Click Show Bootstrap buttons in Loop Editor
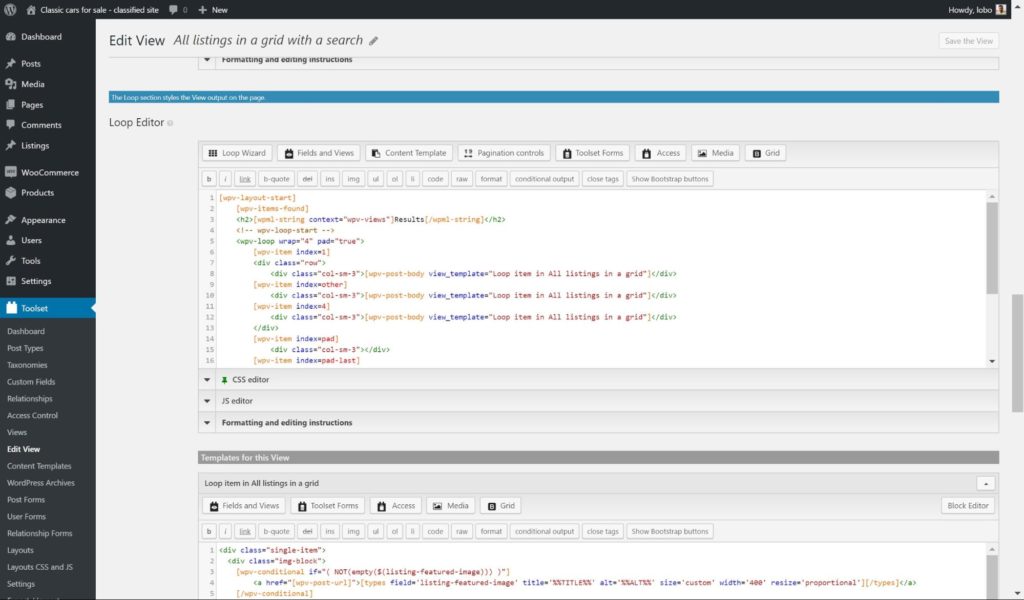This screenshot has width=1024, height=600. (670, 179)
